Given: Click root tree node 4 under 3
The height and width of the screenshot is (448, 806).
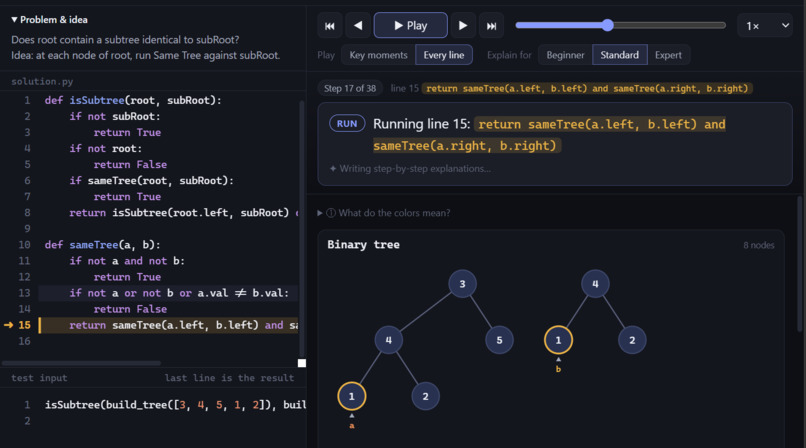Looking at the screenshot, I should tap(389, 340).
